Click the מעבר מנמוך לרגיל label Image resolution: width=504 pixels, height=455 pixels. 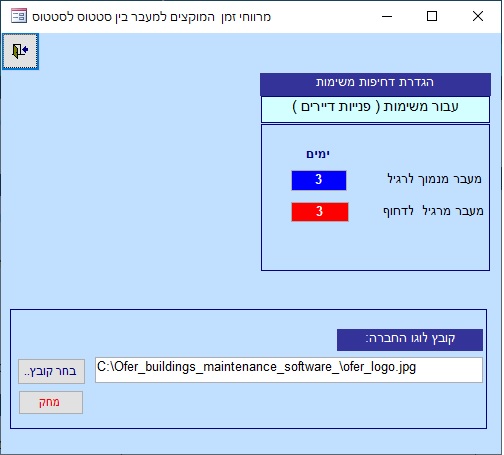tap(434, 179)
